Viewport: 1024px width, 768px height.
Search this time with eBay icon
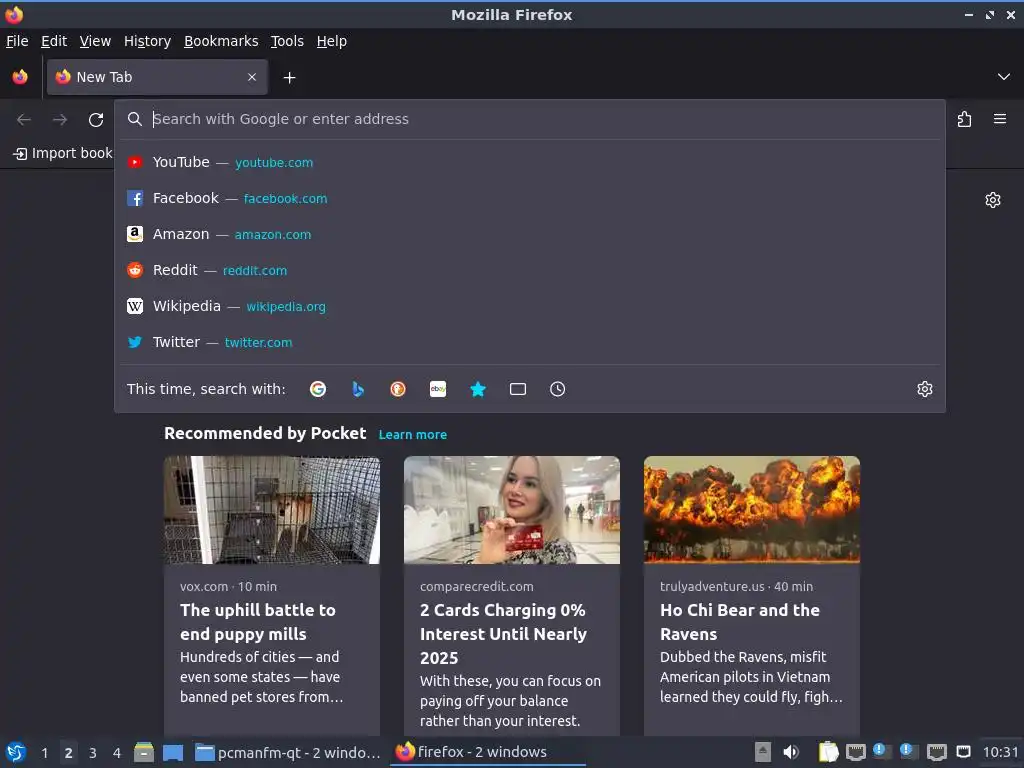pos(438,389)
